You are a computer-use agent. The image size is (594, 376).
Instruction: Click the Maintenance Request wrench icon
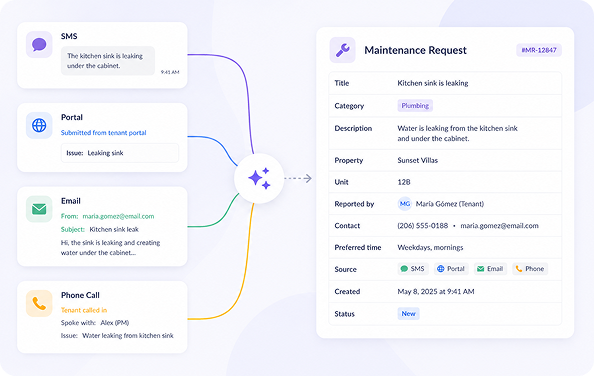tap(342, 50)
